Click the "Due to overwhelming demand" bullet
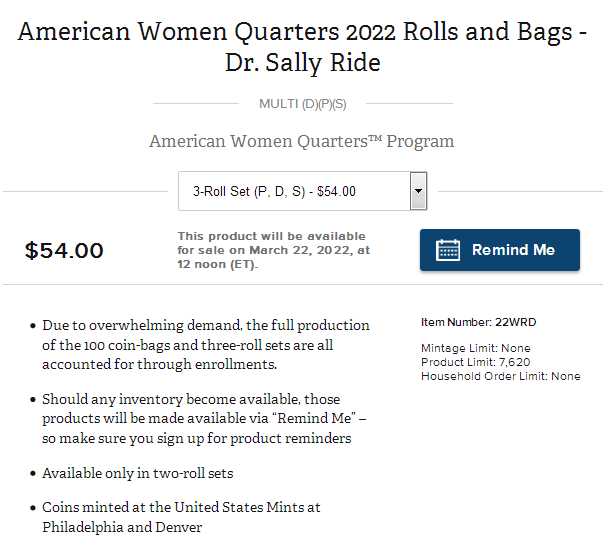The height and width of the screenshot is (558, 613). pos(206,345)
